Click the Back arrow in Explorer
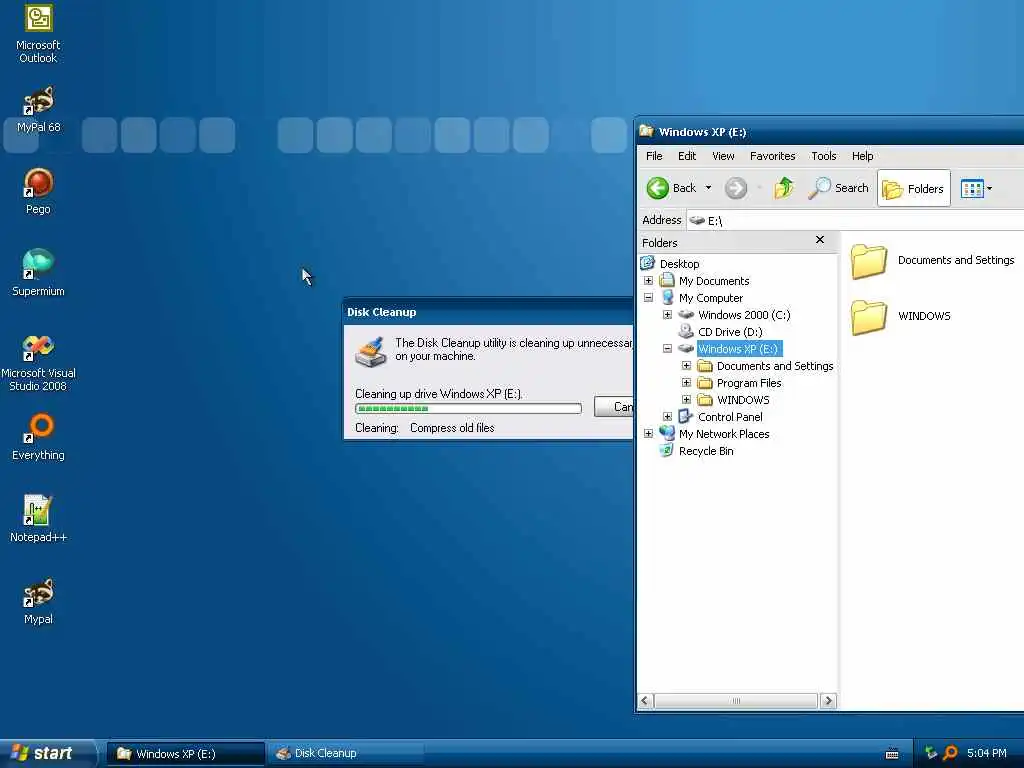Screen dimensions: 1024x768 (x=671, y=188)
